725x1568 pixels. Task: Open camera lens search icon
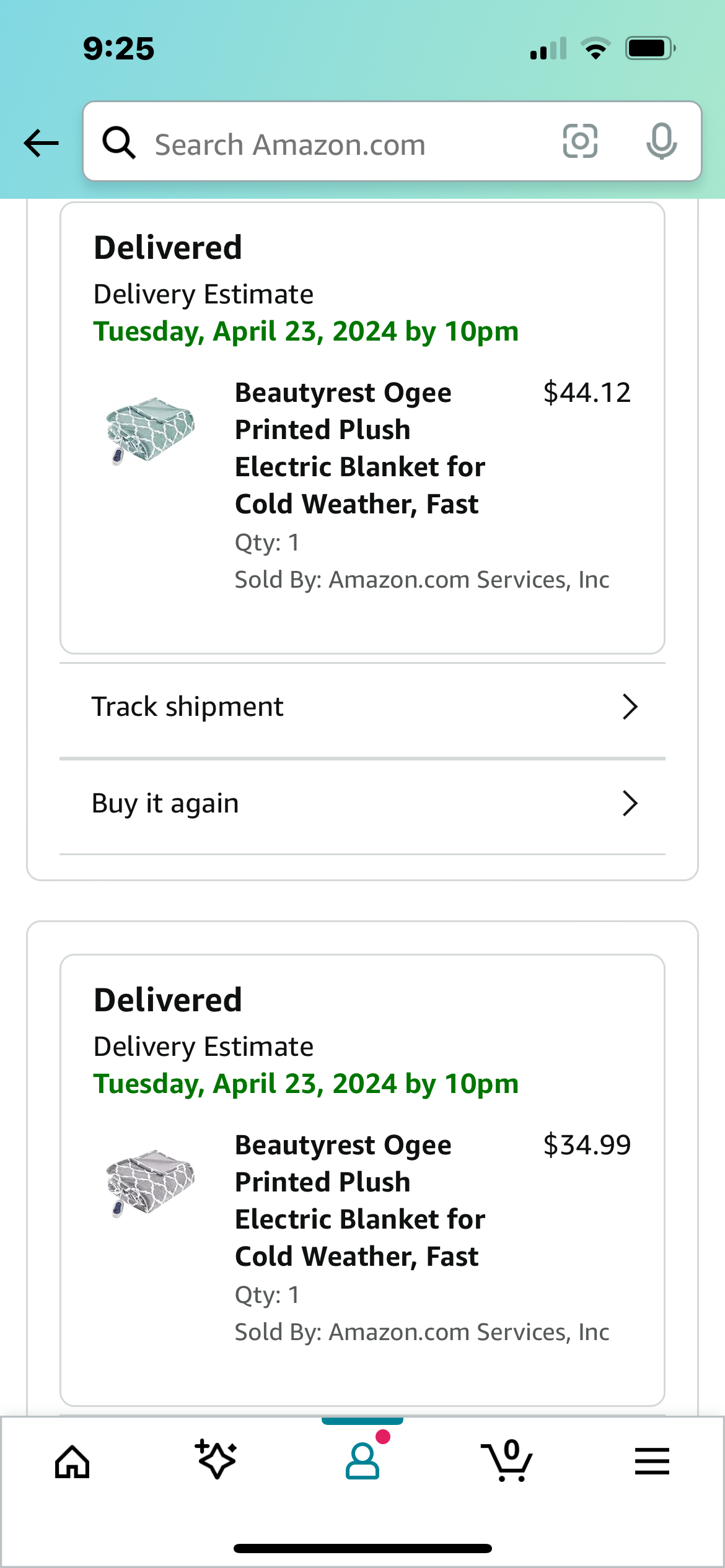coord(580,141)
